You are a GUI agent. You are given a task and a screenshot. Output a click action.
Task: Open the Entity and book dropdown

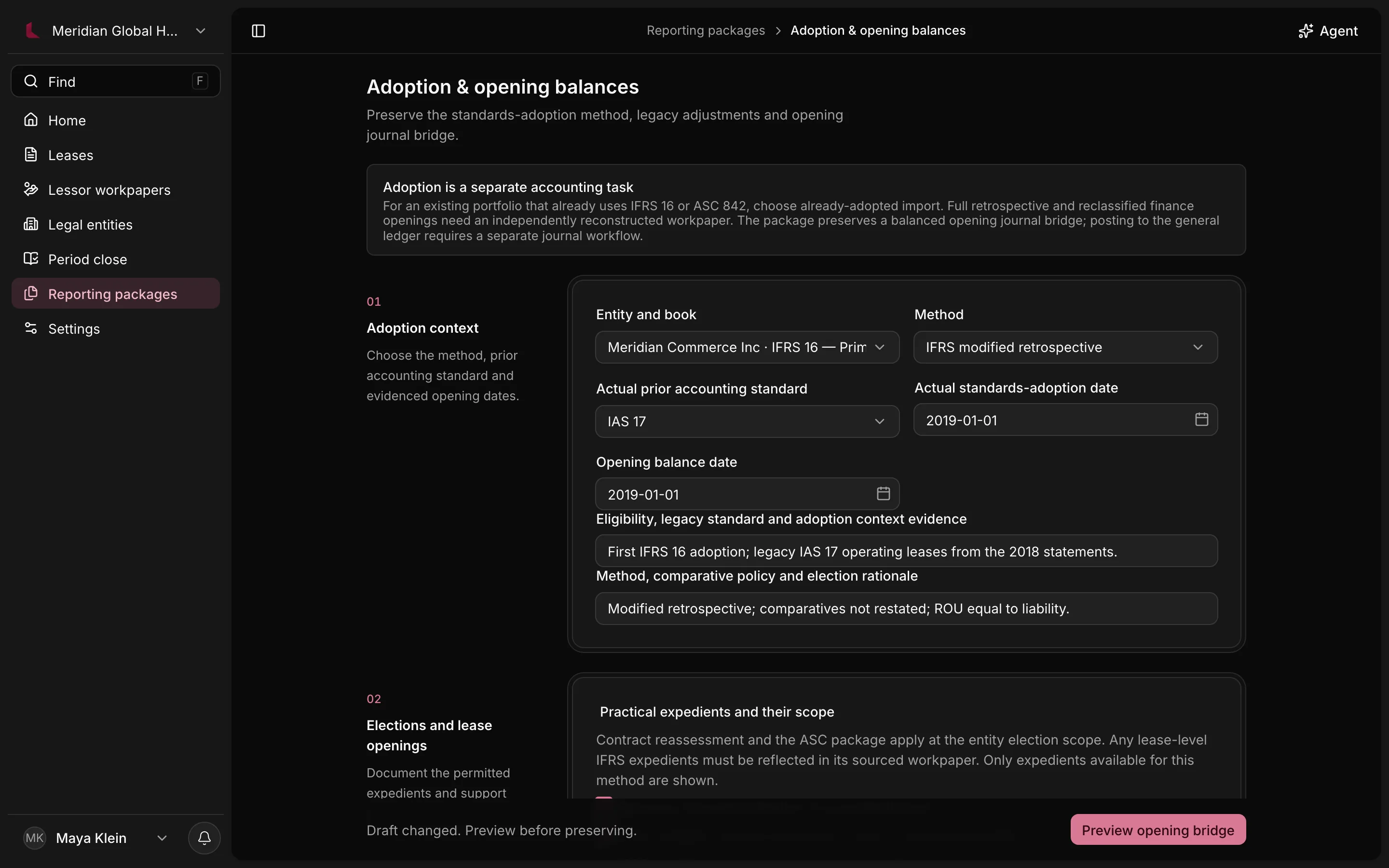pyautogui.click(x=747, y=347)
